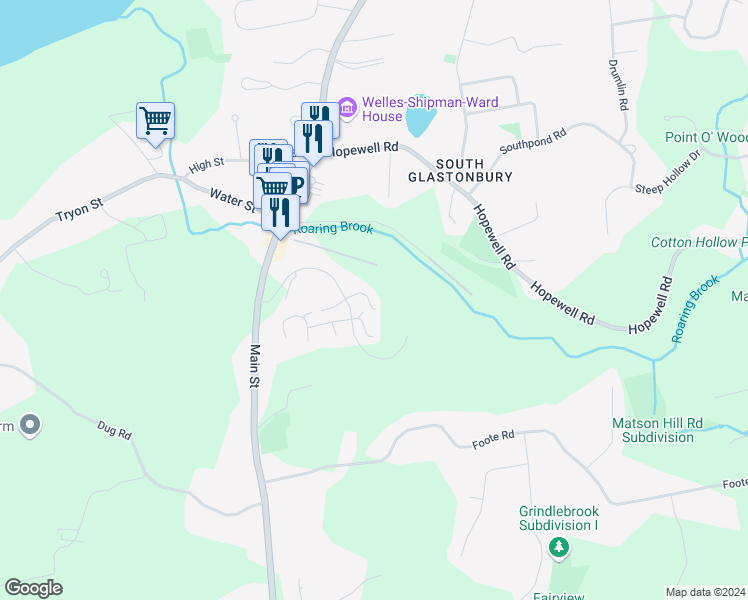Click the Map data ©2024 attribution
This screenshot has width=748, height=600.
pyautogui.click(x=705, y=592)
